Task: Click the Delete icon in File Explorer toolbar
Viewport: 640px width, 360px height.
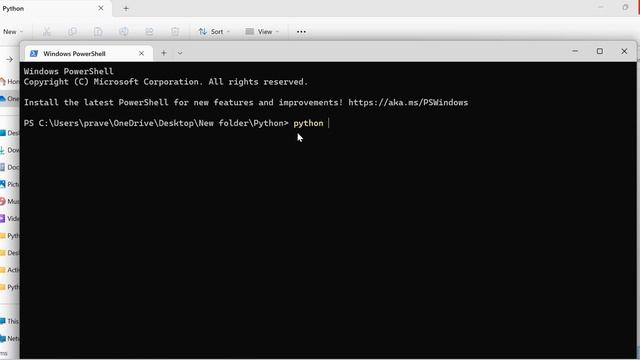Action: pyautogui.click(x=175, y=31)
